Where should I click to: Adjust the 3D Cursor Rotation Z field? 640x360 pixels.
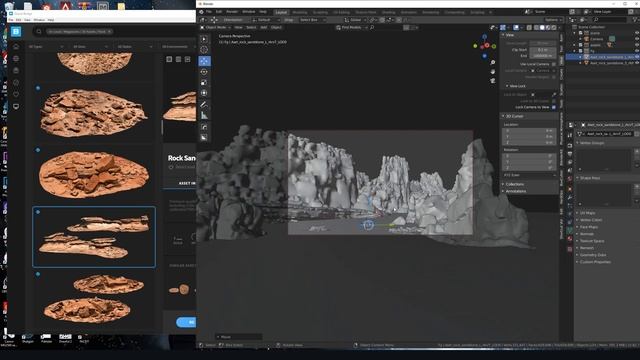click(529, 167)
